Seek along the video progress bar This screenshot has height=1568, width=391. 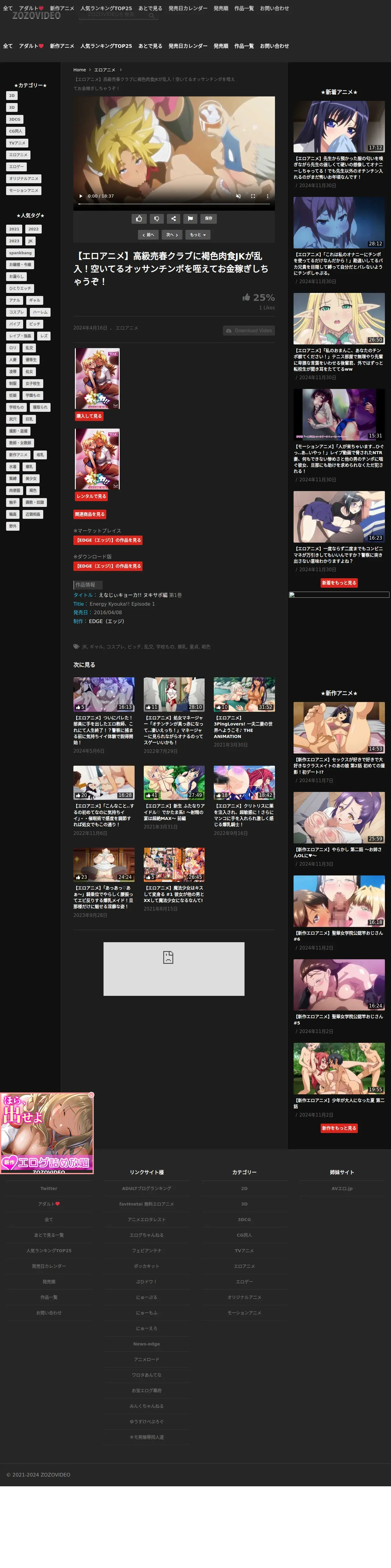[174, 205]
